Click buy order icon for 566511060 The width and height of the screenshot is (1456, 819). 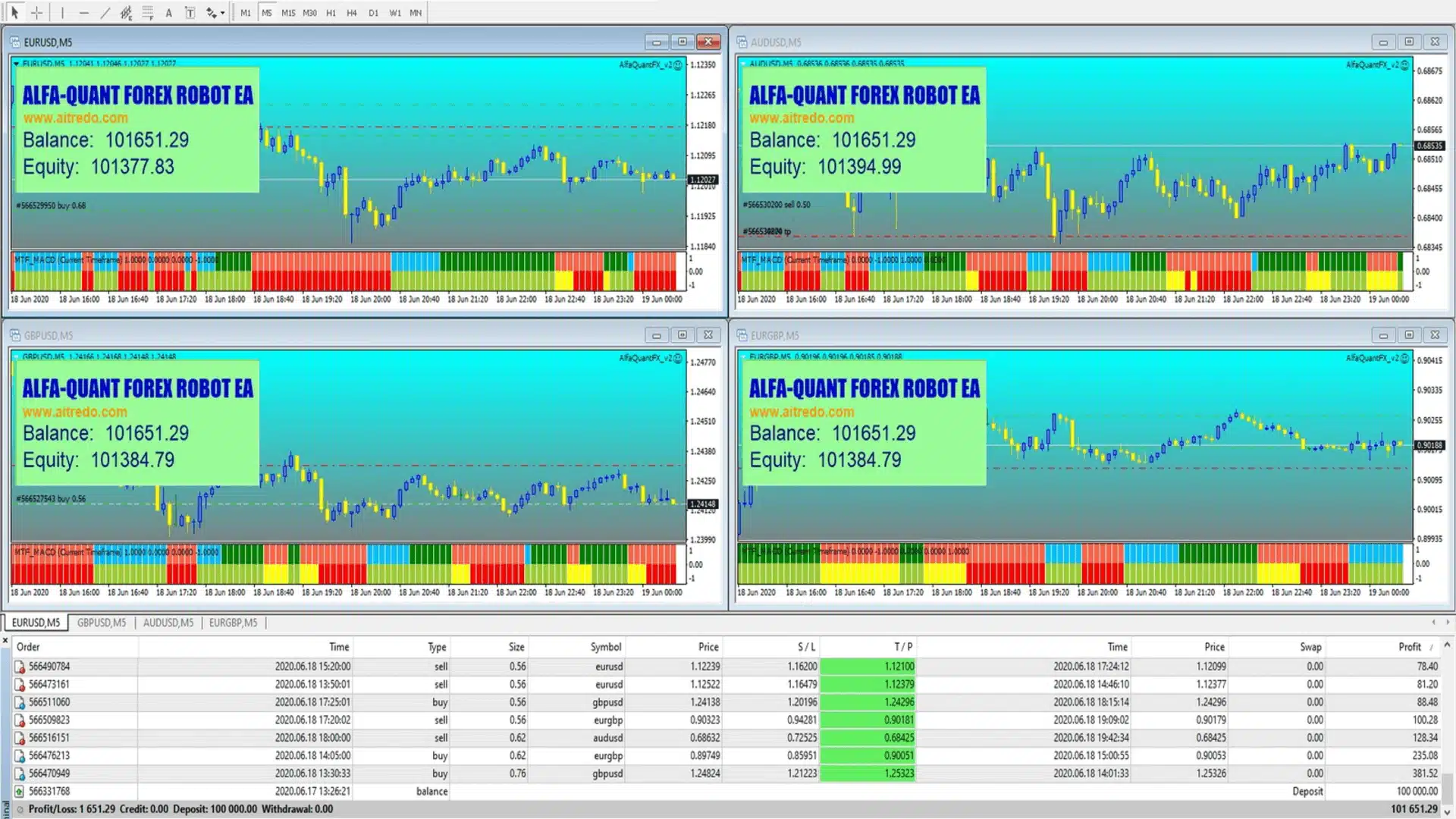pos(20,702)
